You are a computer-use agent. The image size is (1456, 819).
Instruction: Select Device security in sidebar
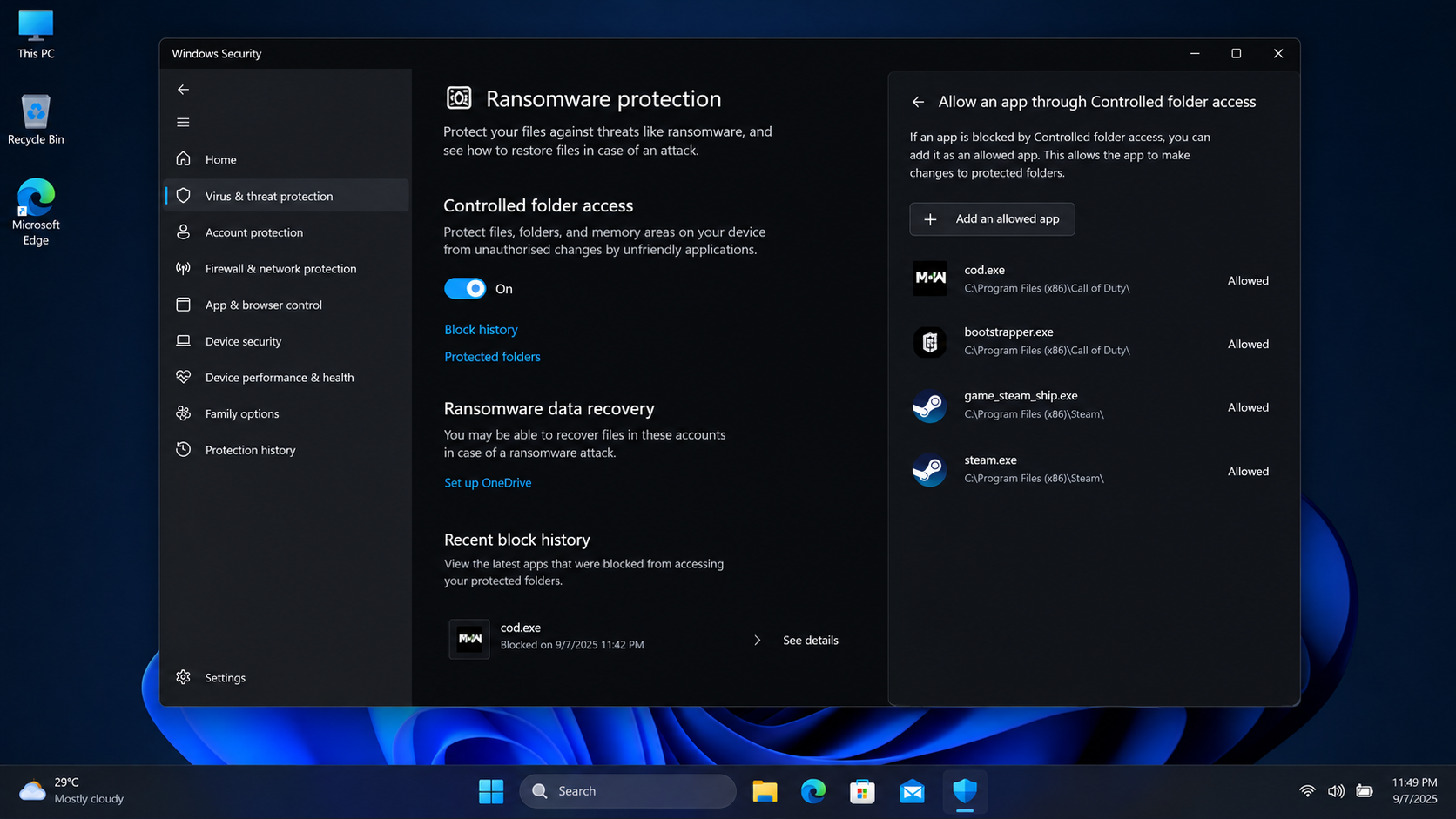click(x=286, y=341)
